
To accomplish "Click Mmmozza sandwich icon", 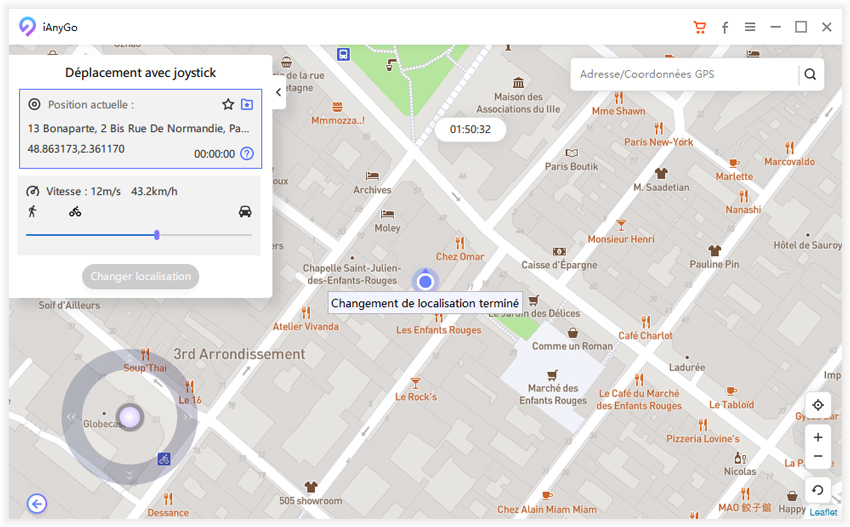I will click(337, 107).
